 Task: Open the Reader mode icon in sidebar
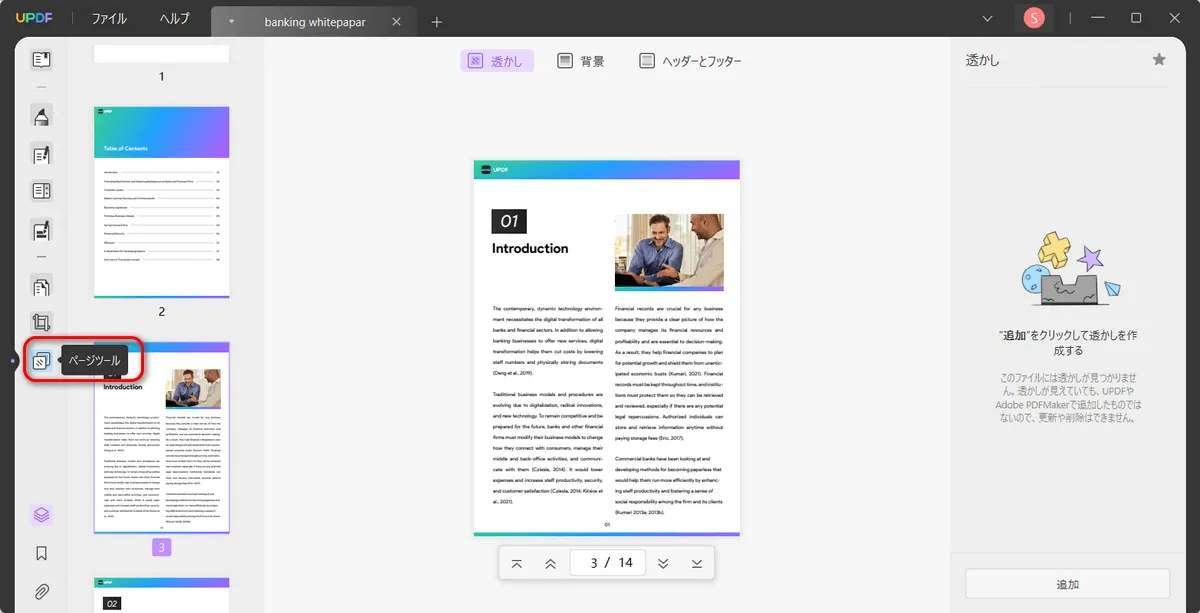[x=41, y=60]
